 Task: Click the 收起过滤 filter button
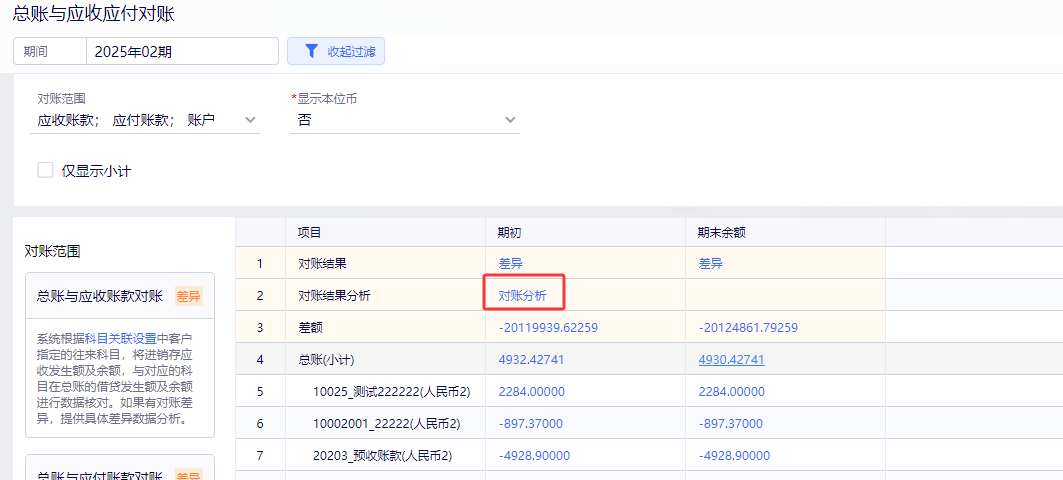(336, 51)
